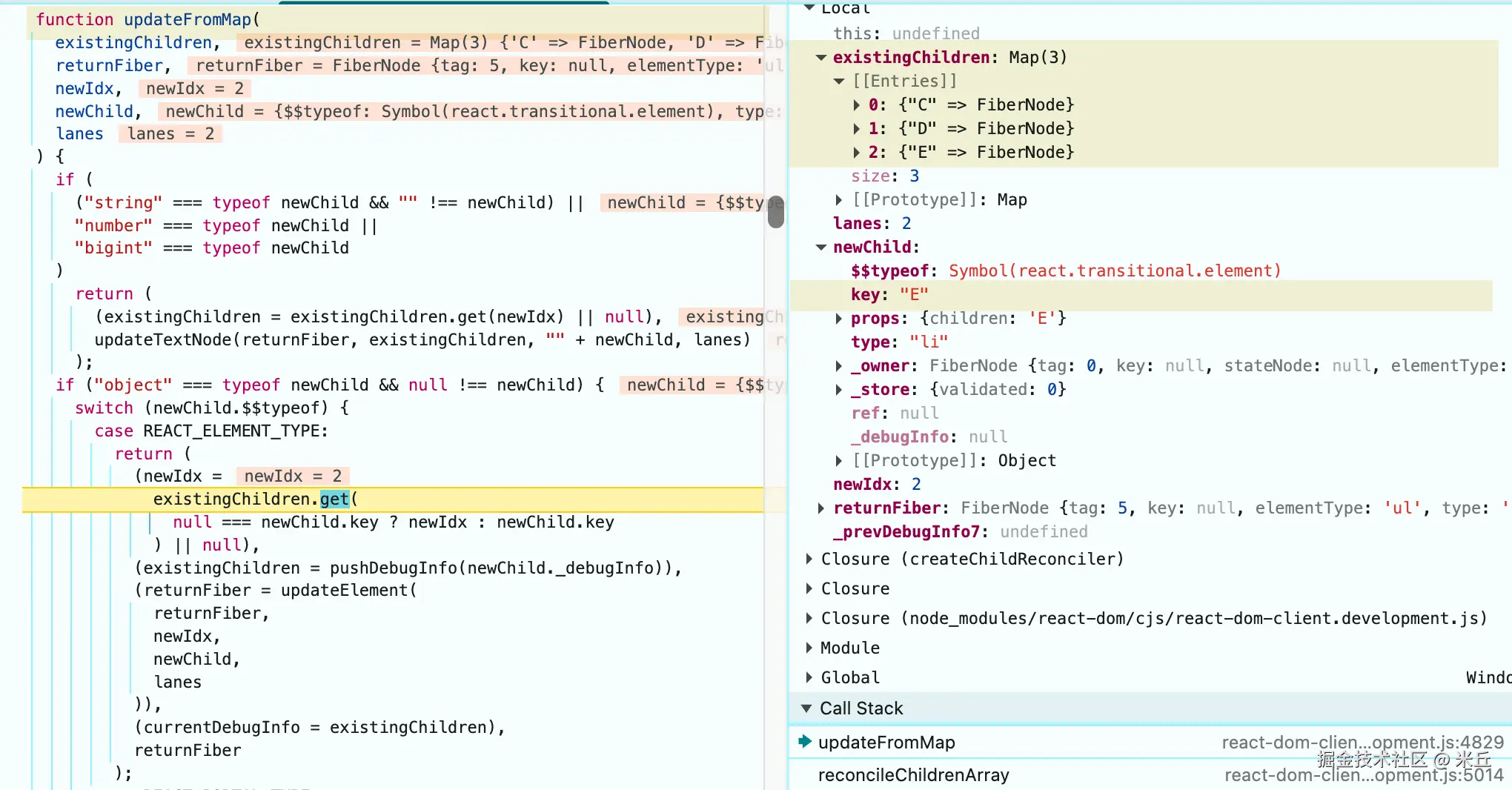Screen dimensions: 1512x790
Task: Click inline value hint newIdx = 2 near newIdx parameter
Action: point(196,89)
